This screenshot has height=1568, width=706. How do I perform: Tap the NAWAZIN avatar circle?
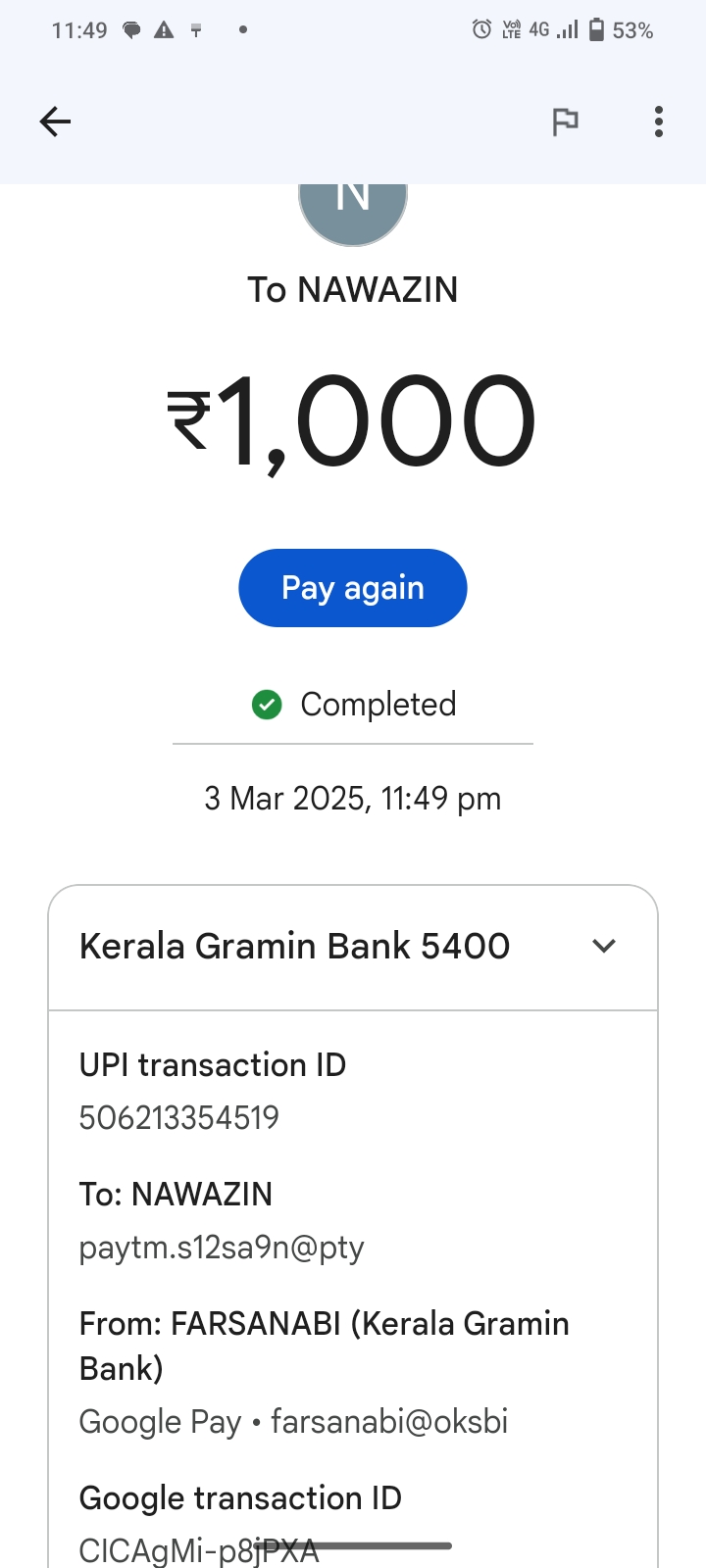(x=353, y=206)
